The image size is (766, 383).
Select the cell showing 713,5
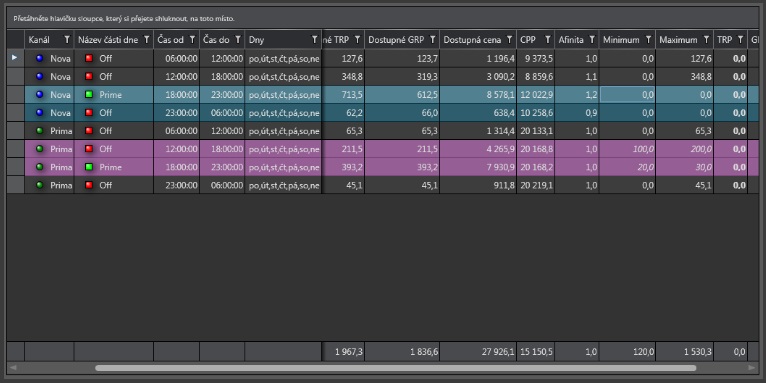tap(343, 95)
